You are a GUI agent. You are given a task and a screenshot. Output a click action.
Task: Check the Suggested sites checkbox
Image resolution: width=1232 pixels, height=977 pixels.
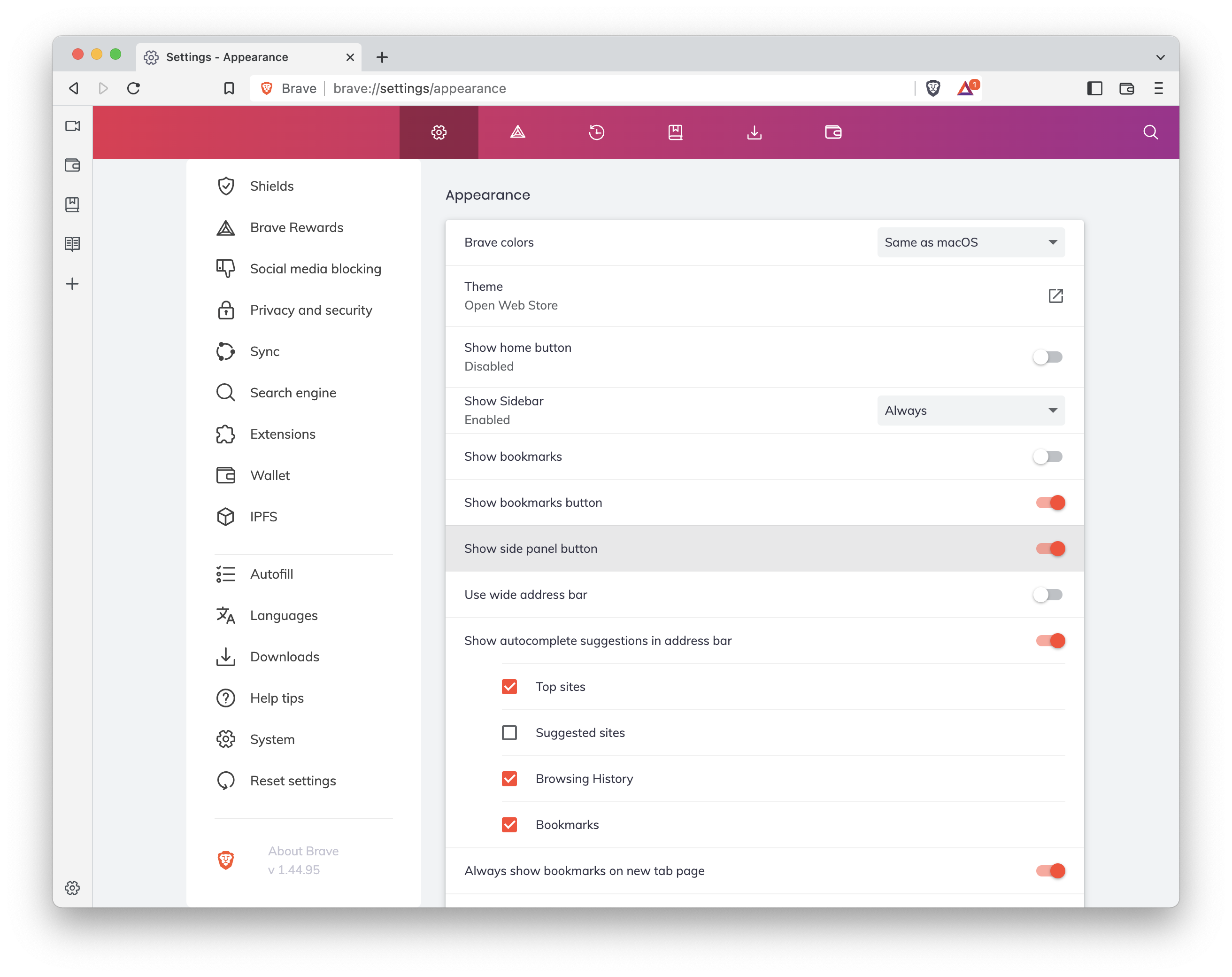[x=509, y=732]
